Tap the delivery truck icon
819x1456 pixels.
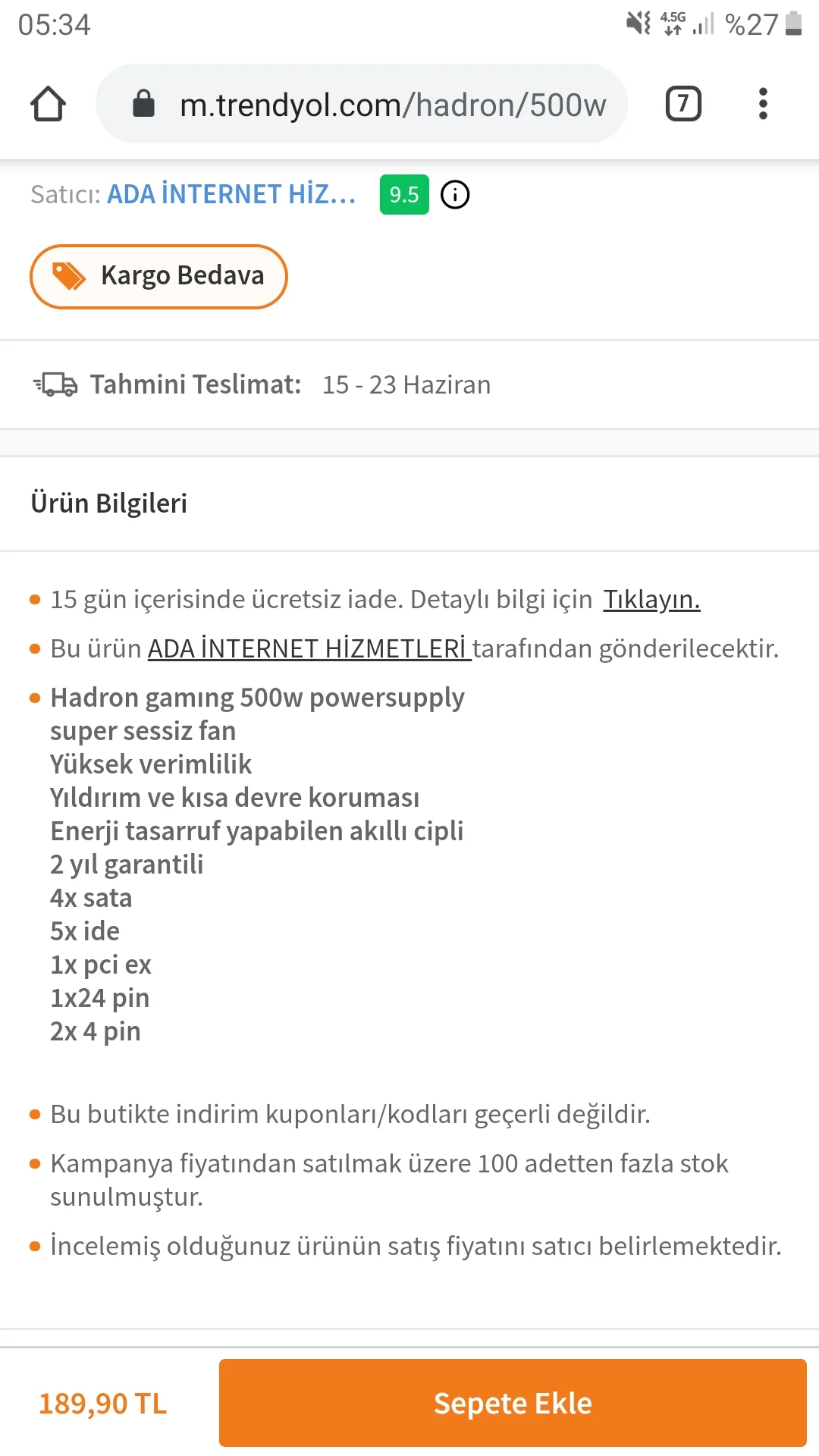click(55, 384)
